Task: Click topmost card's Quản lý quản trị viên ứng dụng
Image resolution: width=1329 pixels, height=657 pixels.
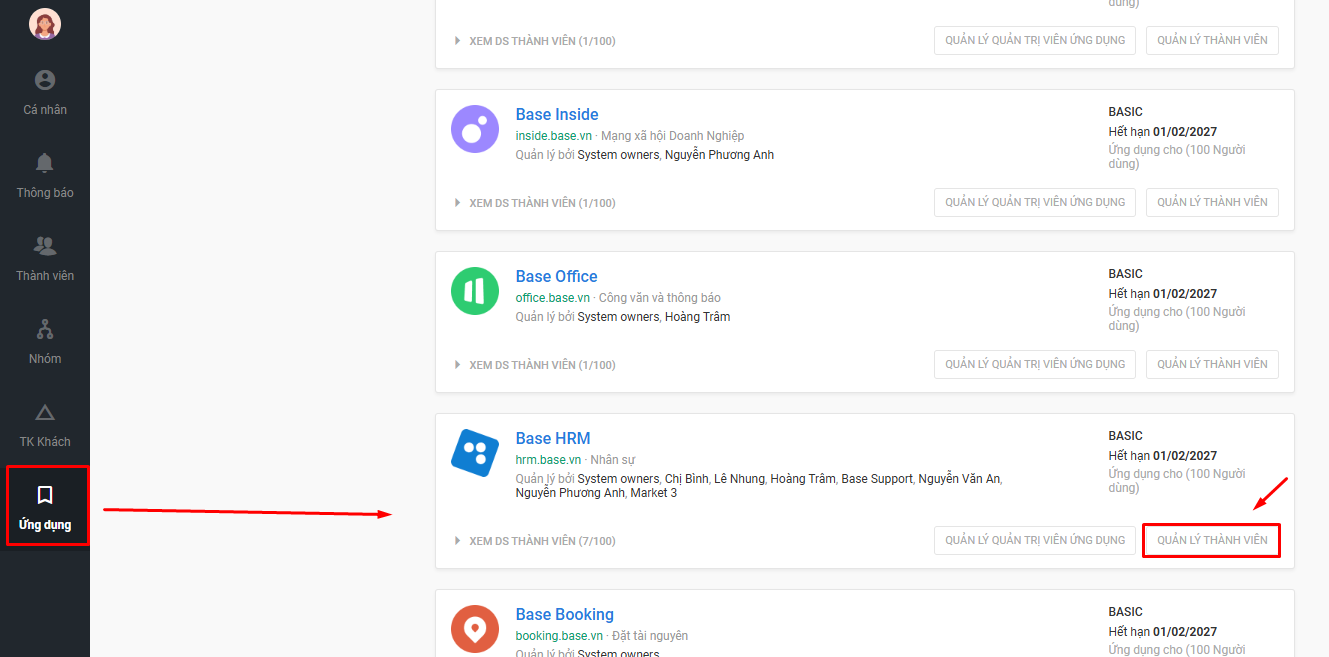Action: pos(1035,40)
